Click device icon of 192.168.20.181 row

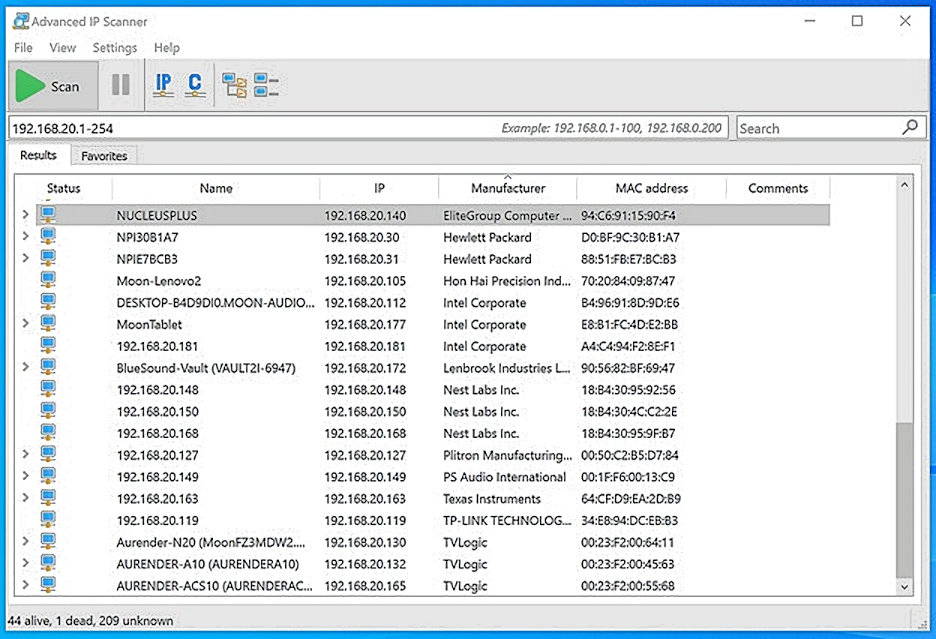48,345
